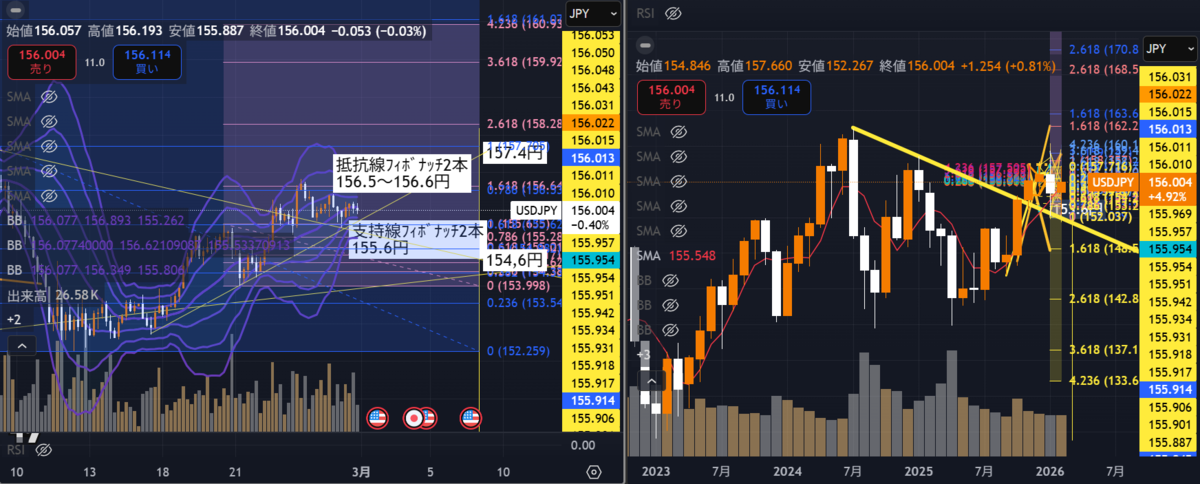This screenshot has height=484, width=1200.
Task: Select the 157.4円 price annotation label
Action: pos(513,154)
